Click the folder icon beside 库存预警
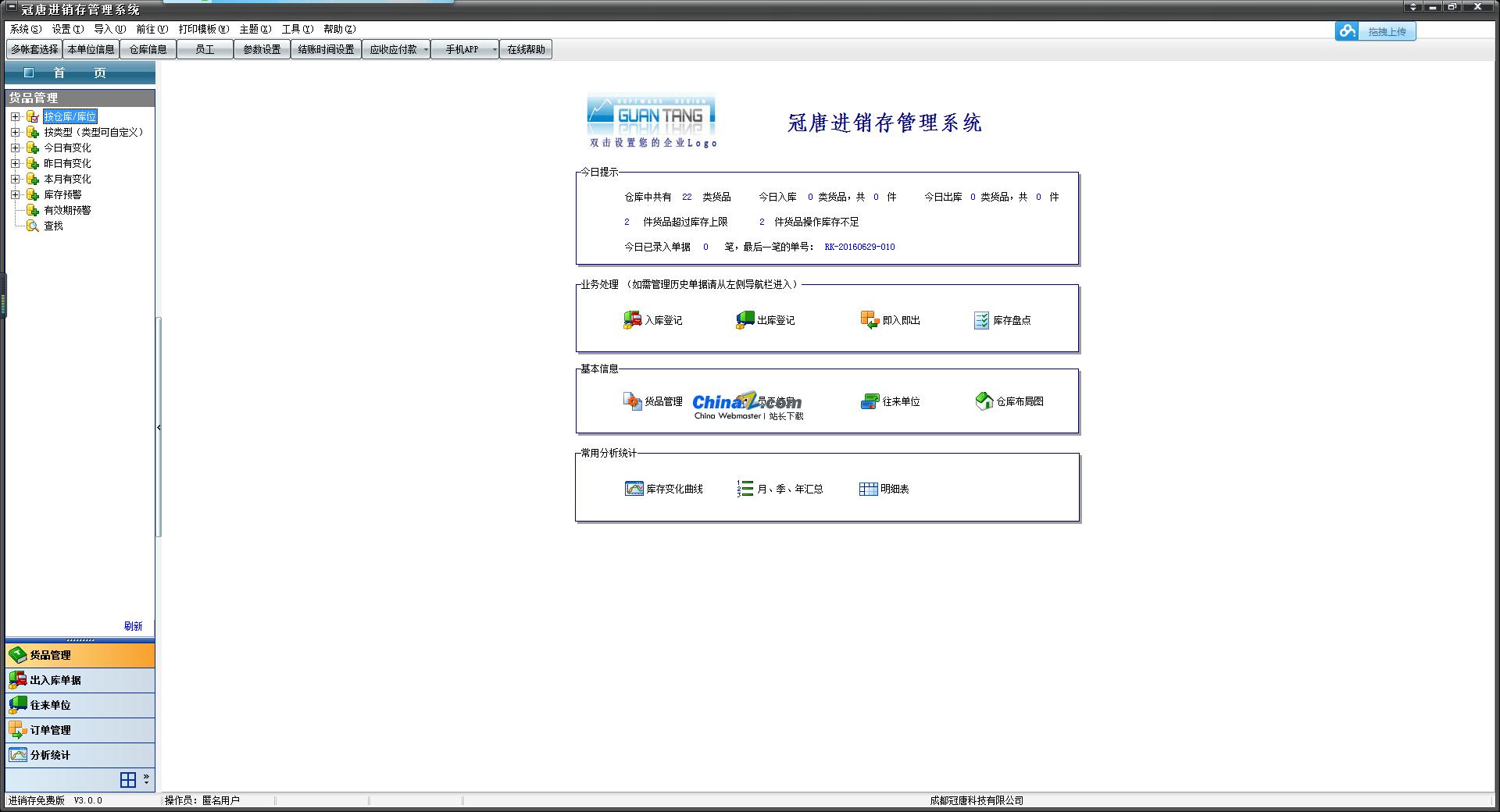1500x812 pixels. (x=32, y=194)
